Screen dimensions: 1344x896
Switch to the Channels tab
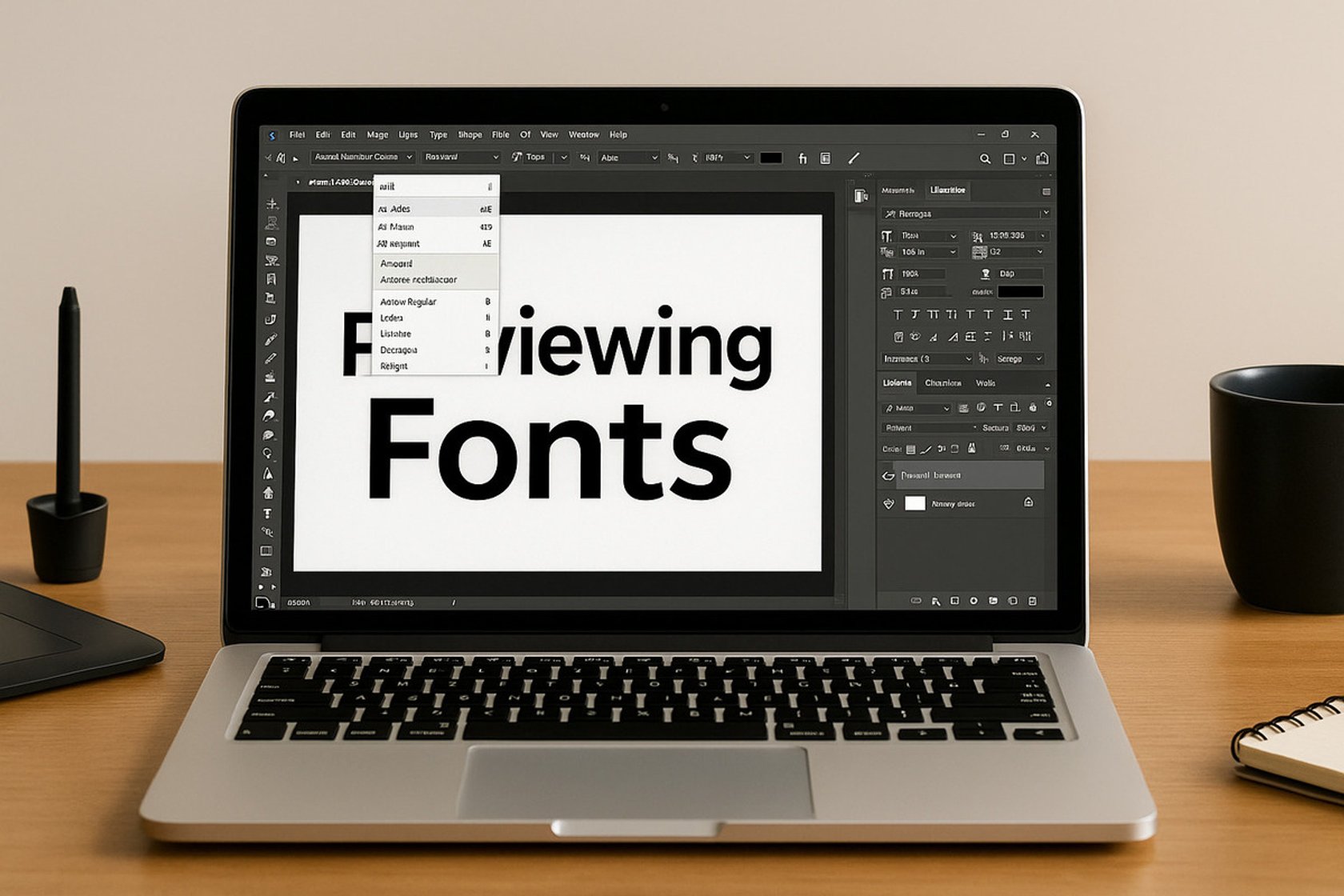coord(942,384)
